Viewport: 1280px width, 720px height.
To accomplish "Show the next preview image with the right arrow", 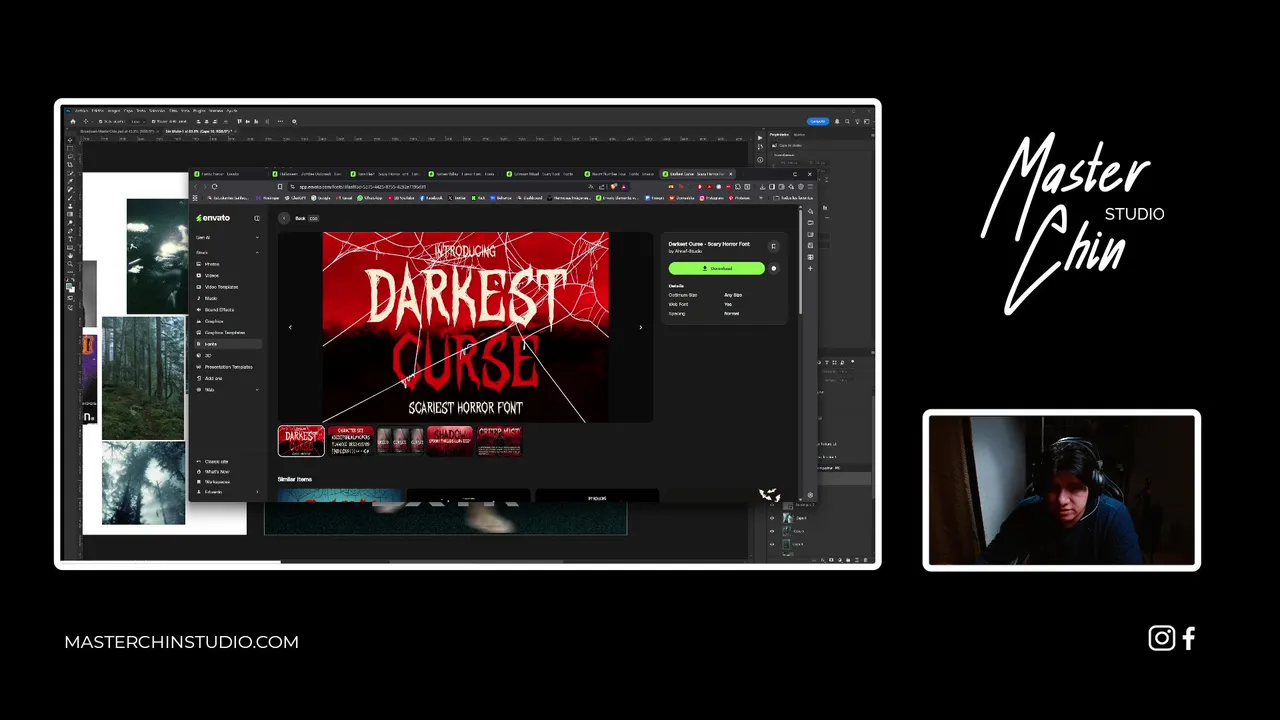I will click(641, 327).
